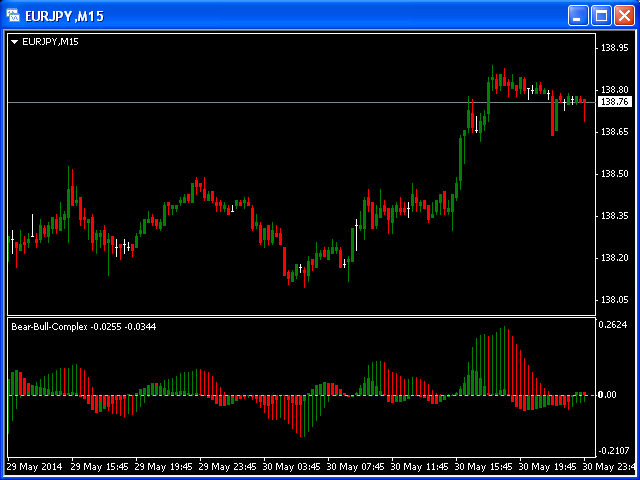
Task: Click the 138.80 price scale value
Action: (x=614, y=90)
